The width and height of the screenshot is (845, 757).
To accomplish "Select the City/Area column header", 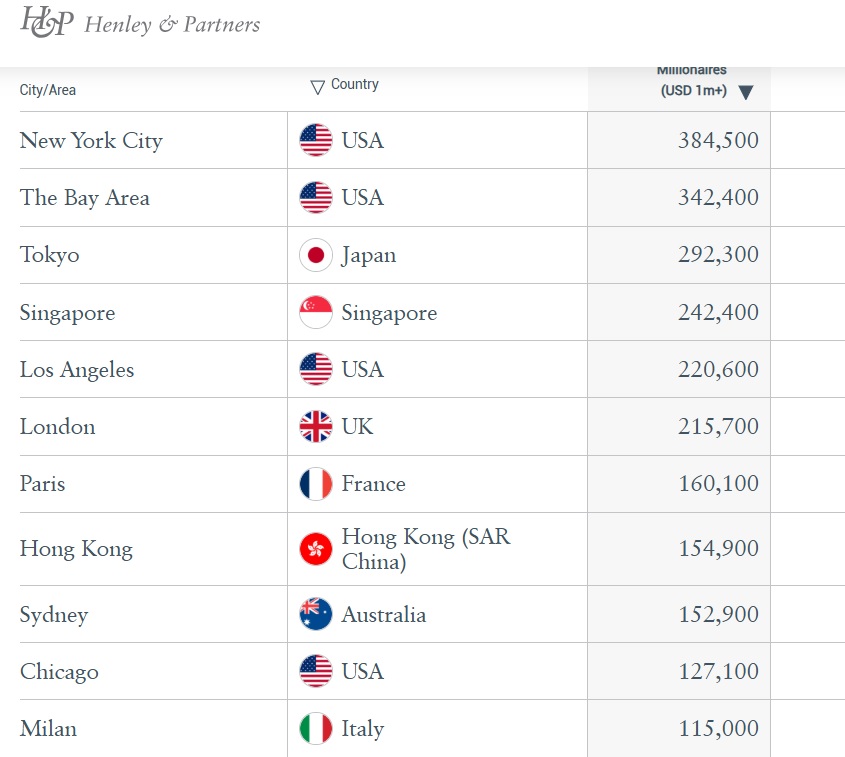I will pos(48,90).
